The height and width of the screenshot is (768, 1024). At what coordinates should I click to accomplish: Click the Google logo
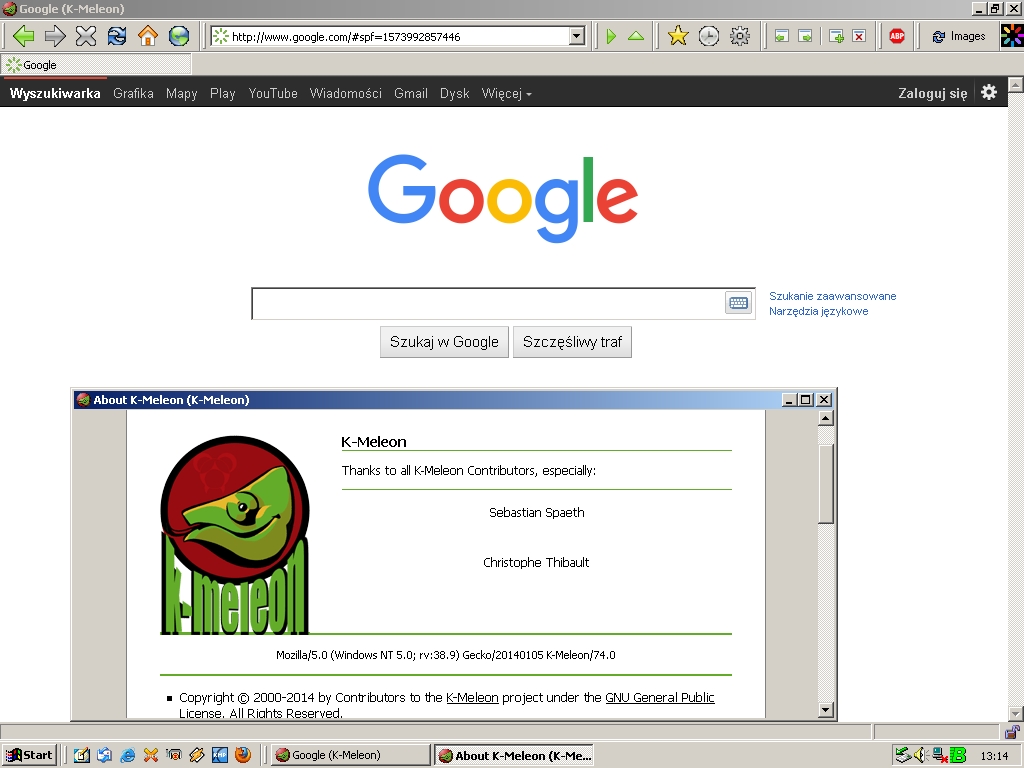pyautogui.click(x=503, y=197)
